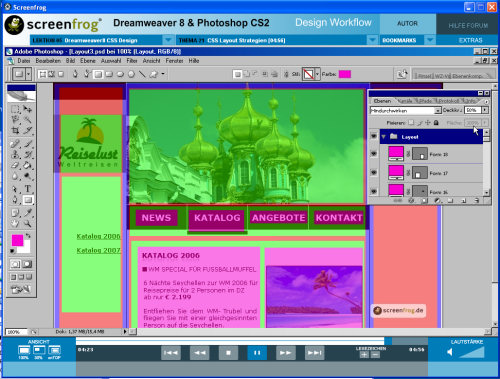Choose Polygon shape in options bar
The image size is (500, 379).
131,74
